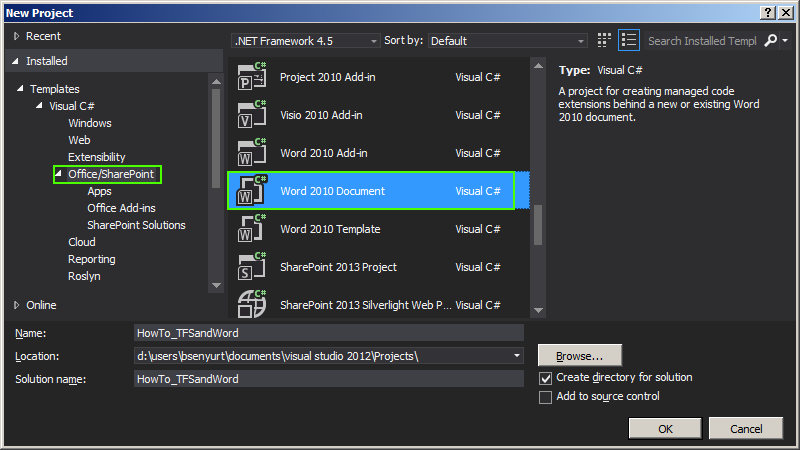Open the Location path dropdown
This screenshot has height=450, width=800.
[x=517, y=356]
